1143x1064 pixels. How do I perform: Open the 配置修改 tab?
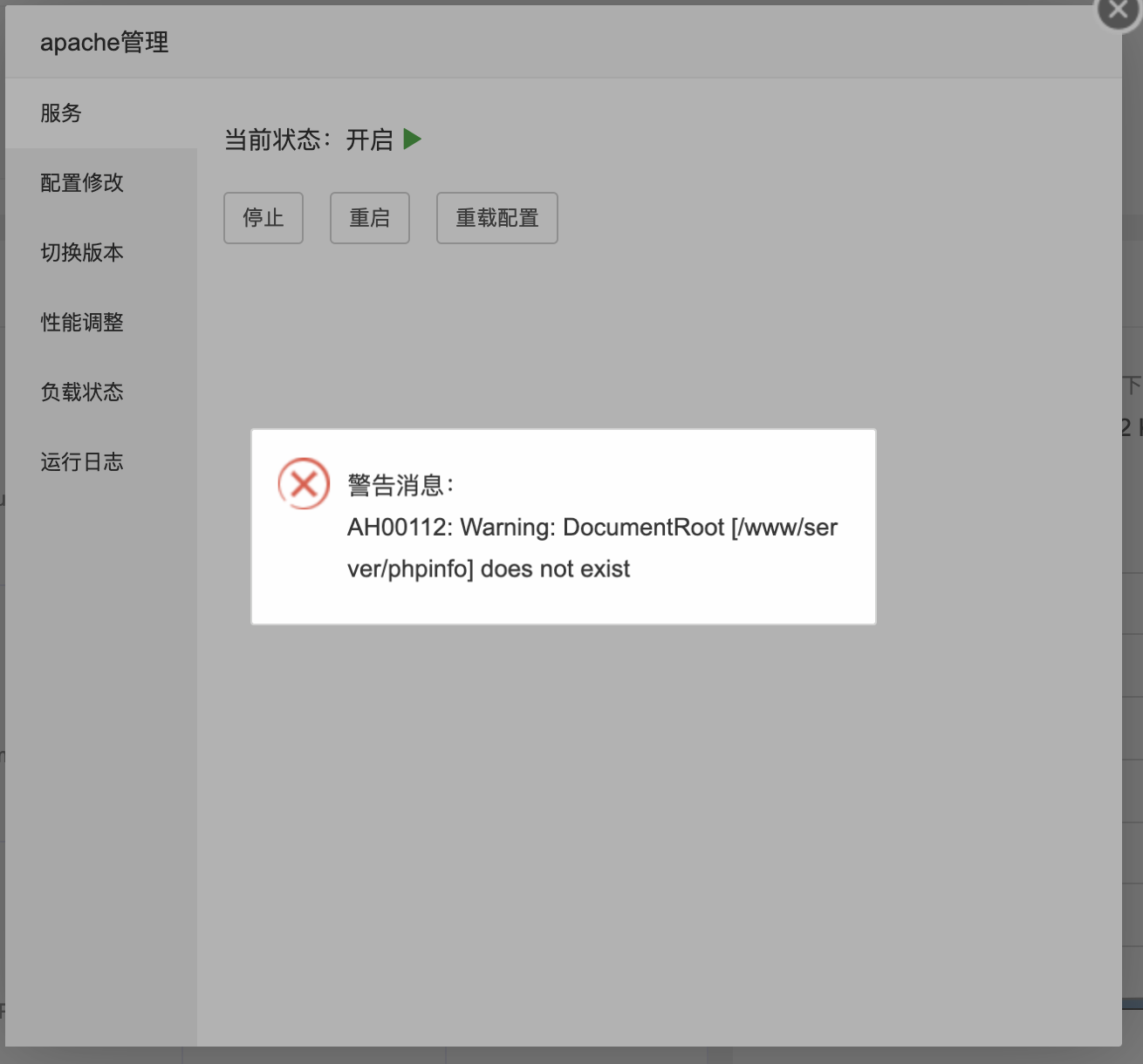click(82, 183)
